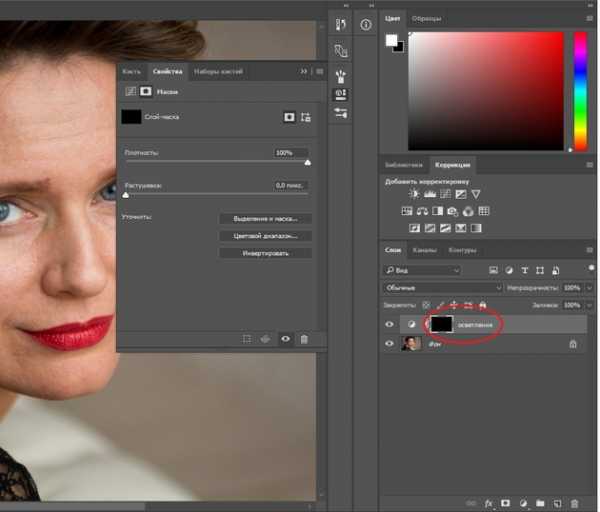The height and width of the screenshot is (512, 600).
Task: Click the Цветовой диапазон button
Action: point(265,236)
